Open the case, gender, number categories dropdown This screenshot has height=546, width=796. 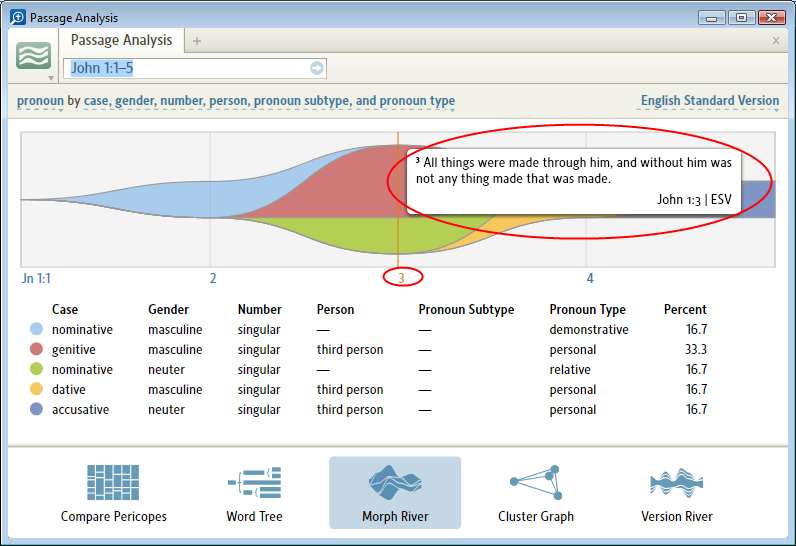coord(269,100)
